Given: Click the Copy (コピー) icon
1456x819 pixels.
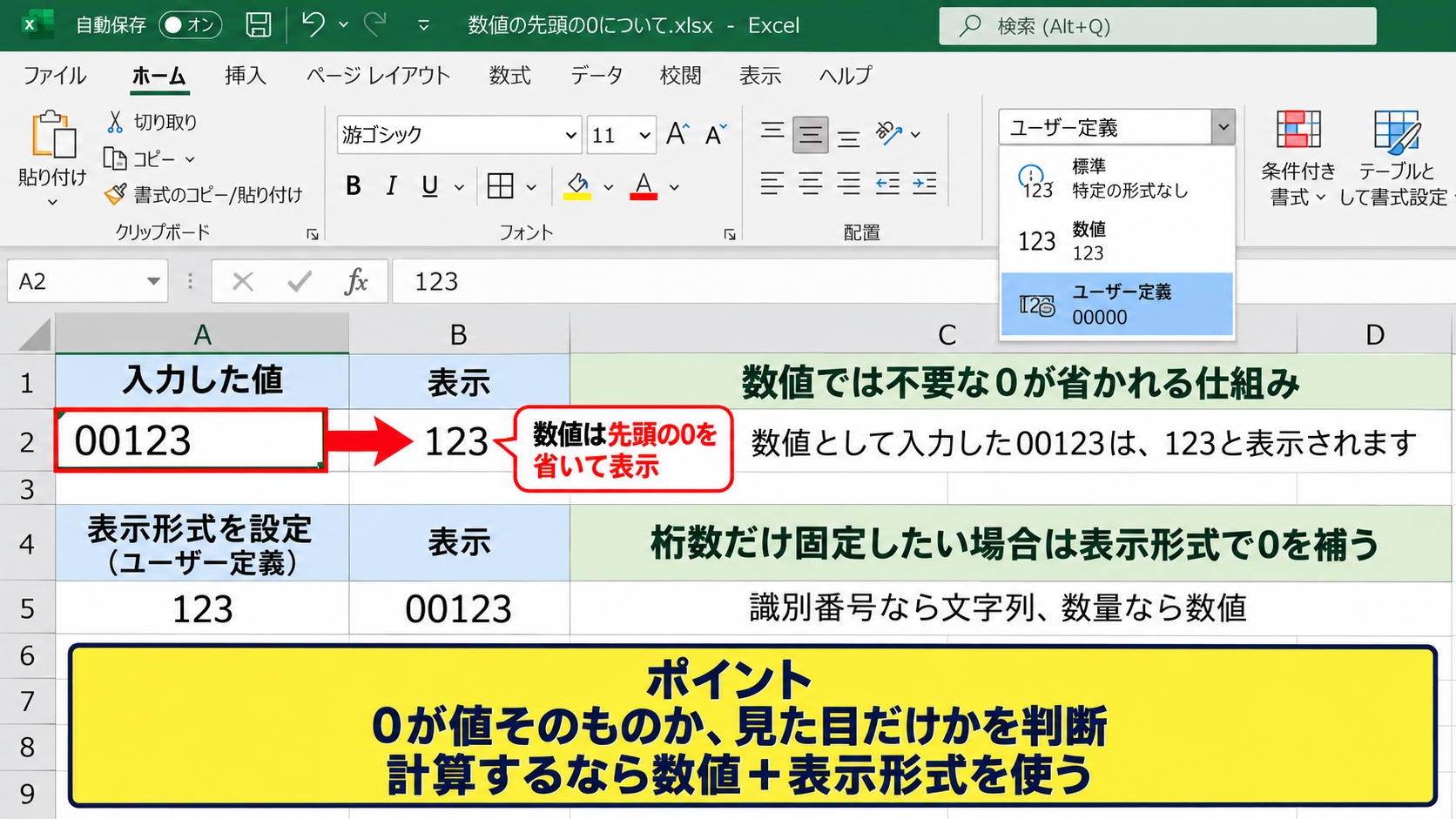Looking at the screenshot, I should tap(115, 158).
